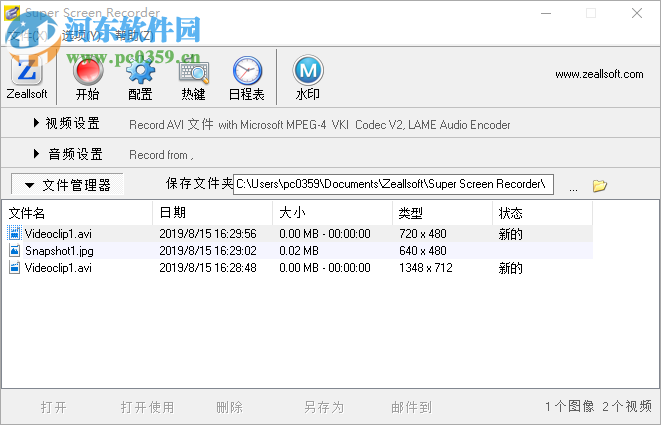Screen dimensions: 661x425
Task: Open the 配置 gear settings icon
Action: (140, 71)
